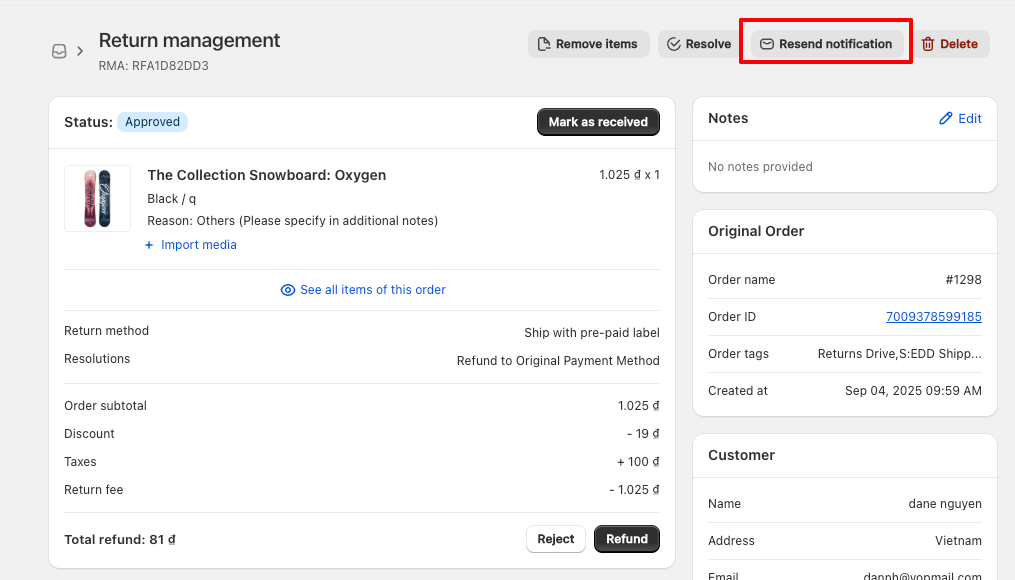Viewport: 1015px width, 580px height.
Task: Click the plus icon next to Import media
Action: pos(150,245)
